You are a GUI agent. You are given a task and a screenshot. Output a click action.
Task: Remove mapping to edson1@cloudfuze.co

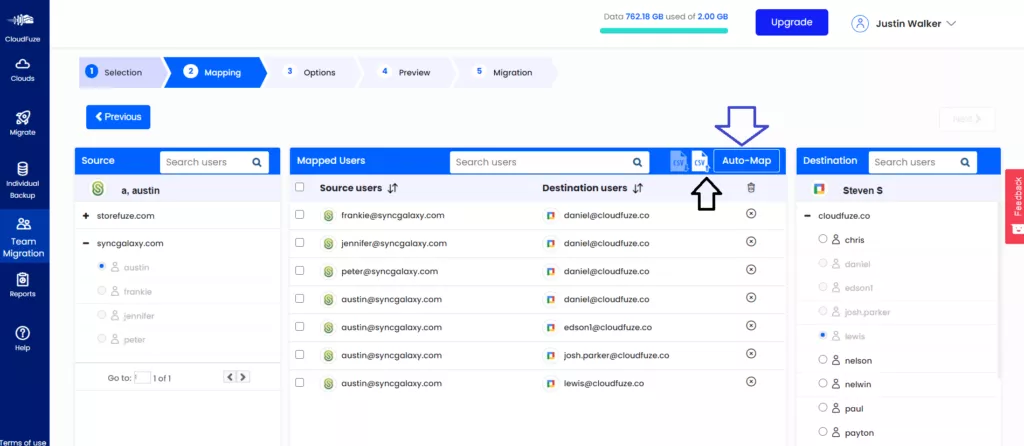click(x=751, y=326)
